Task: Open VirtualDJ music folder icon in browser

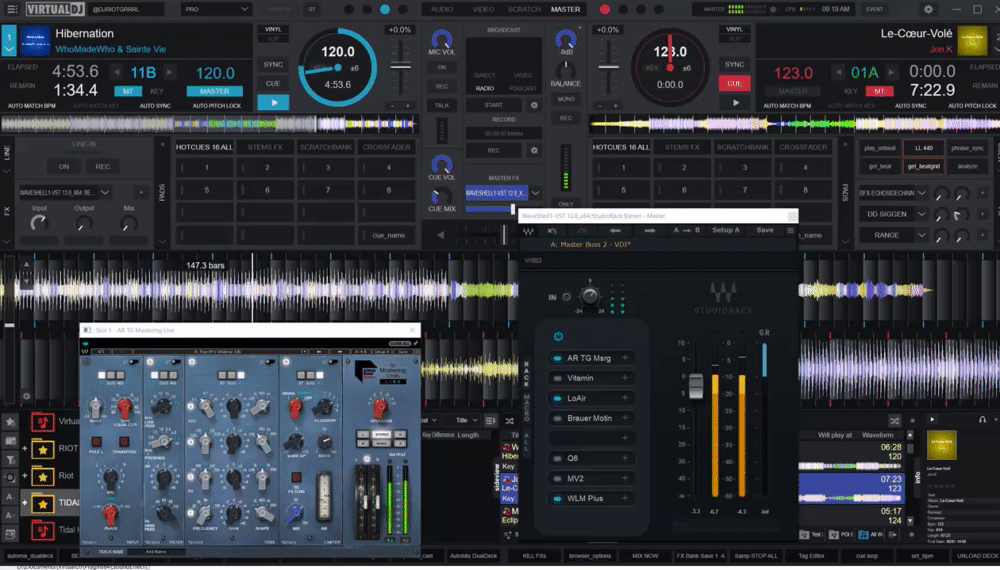Action: pos(43,421)
